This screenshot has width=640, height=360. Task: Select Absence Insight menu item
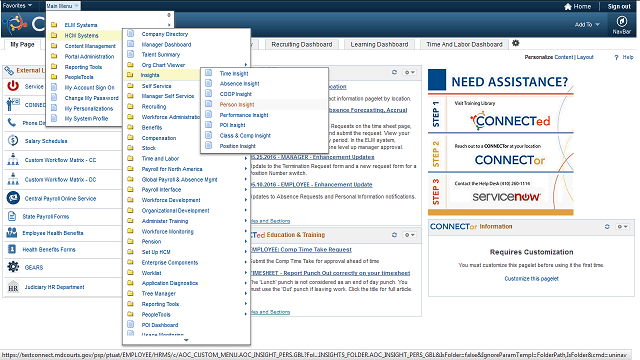[239, 84]
